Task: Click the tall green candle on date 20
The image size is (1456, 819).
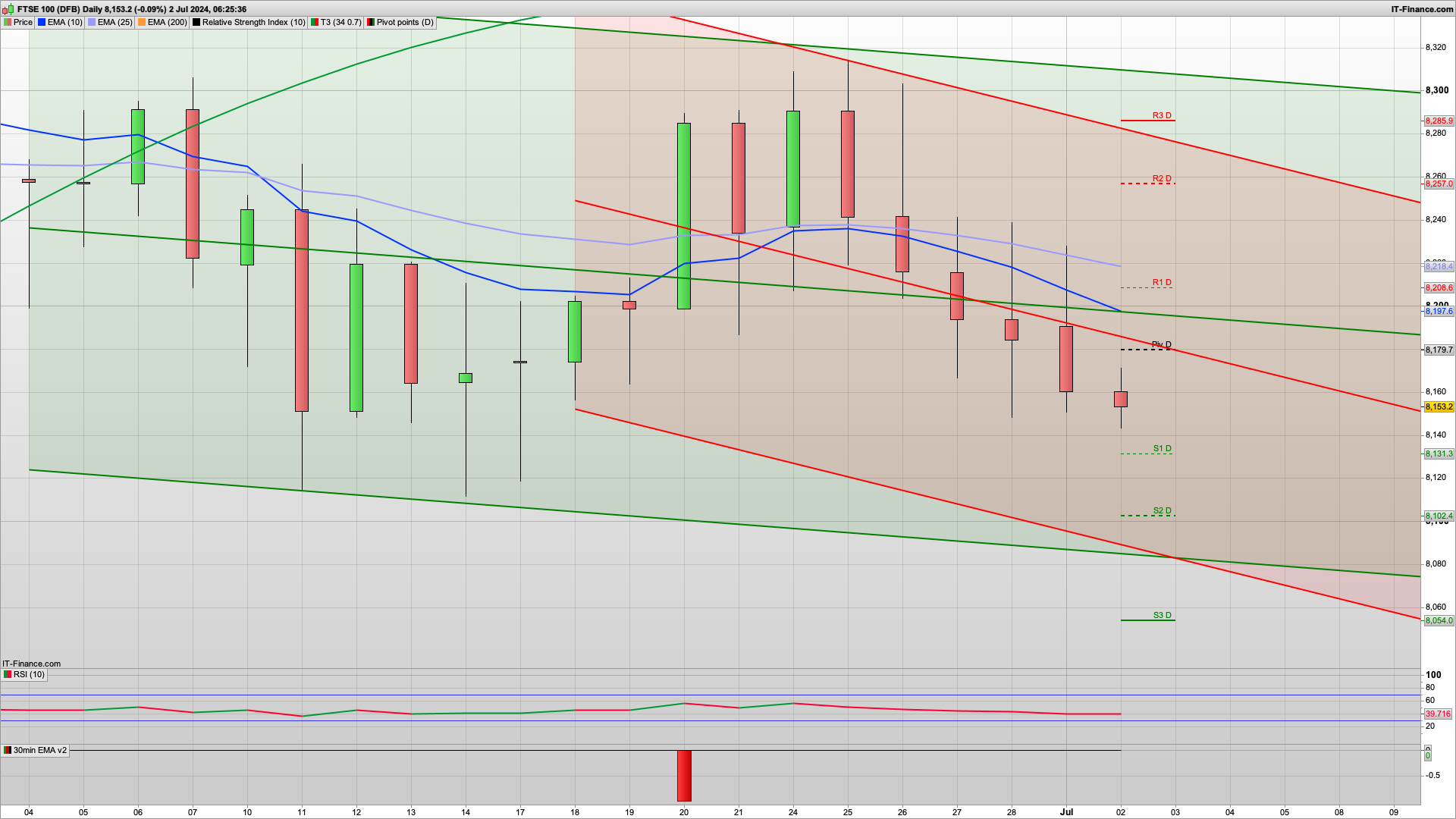Action: tap(684, 216)
